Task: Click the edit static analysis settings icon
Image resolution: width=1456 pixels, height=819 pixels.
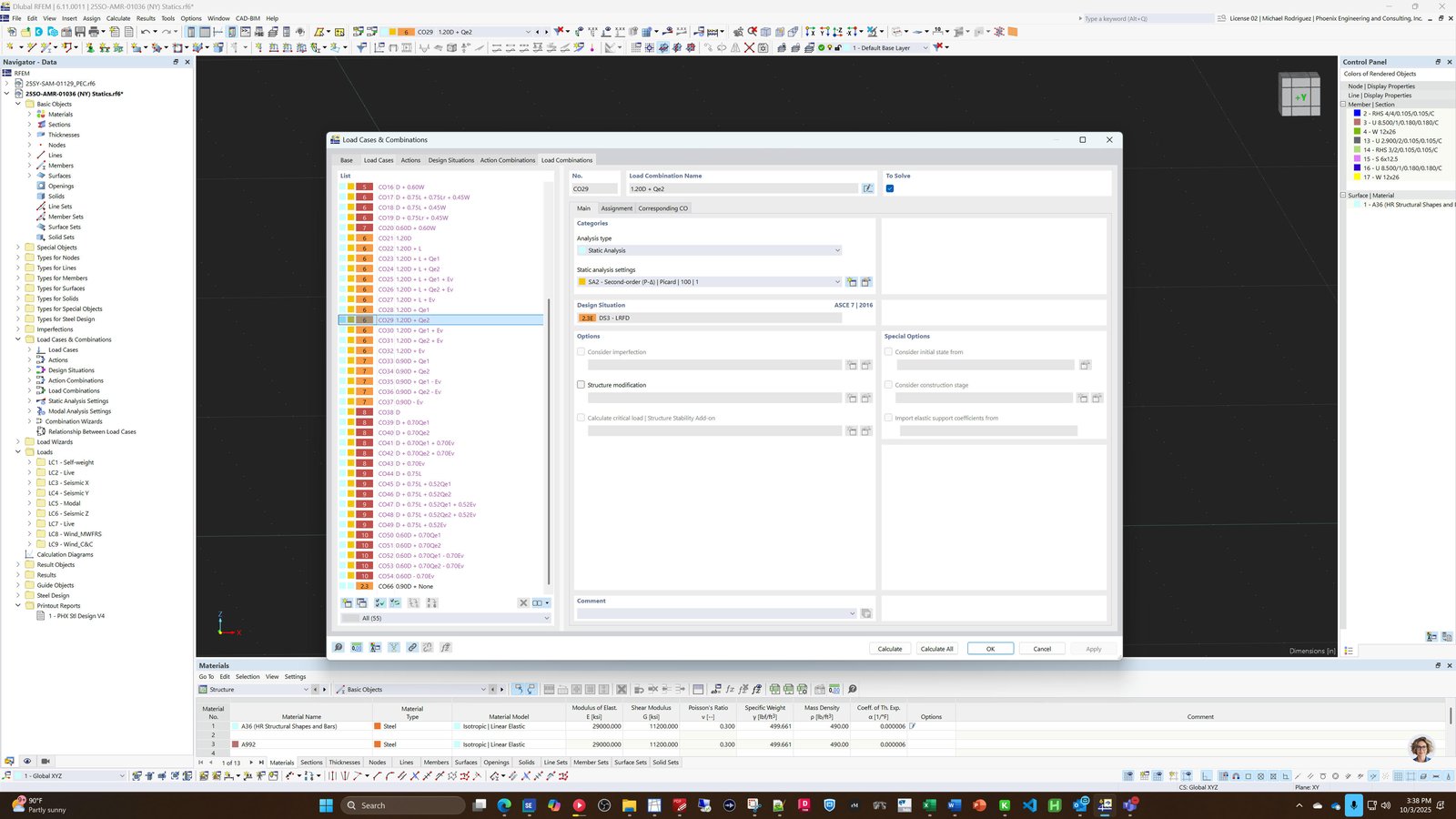Action: [866, 282]
